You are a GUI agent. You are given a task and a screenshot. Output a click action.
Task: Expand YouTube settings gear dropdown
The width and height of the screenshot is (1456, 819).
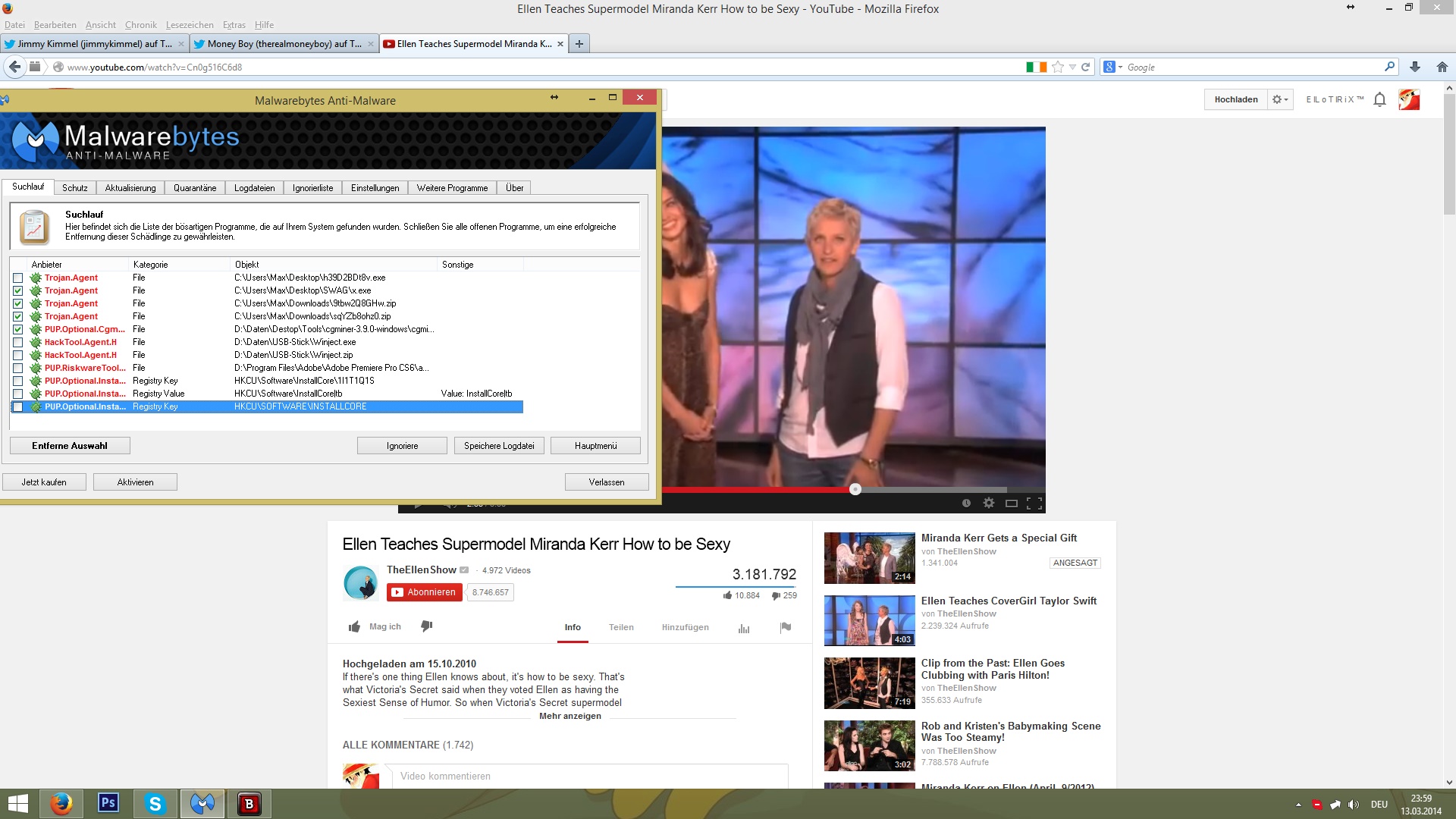(x=1280, y=99)
